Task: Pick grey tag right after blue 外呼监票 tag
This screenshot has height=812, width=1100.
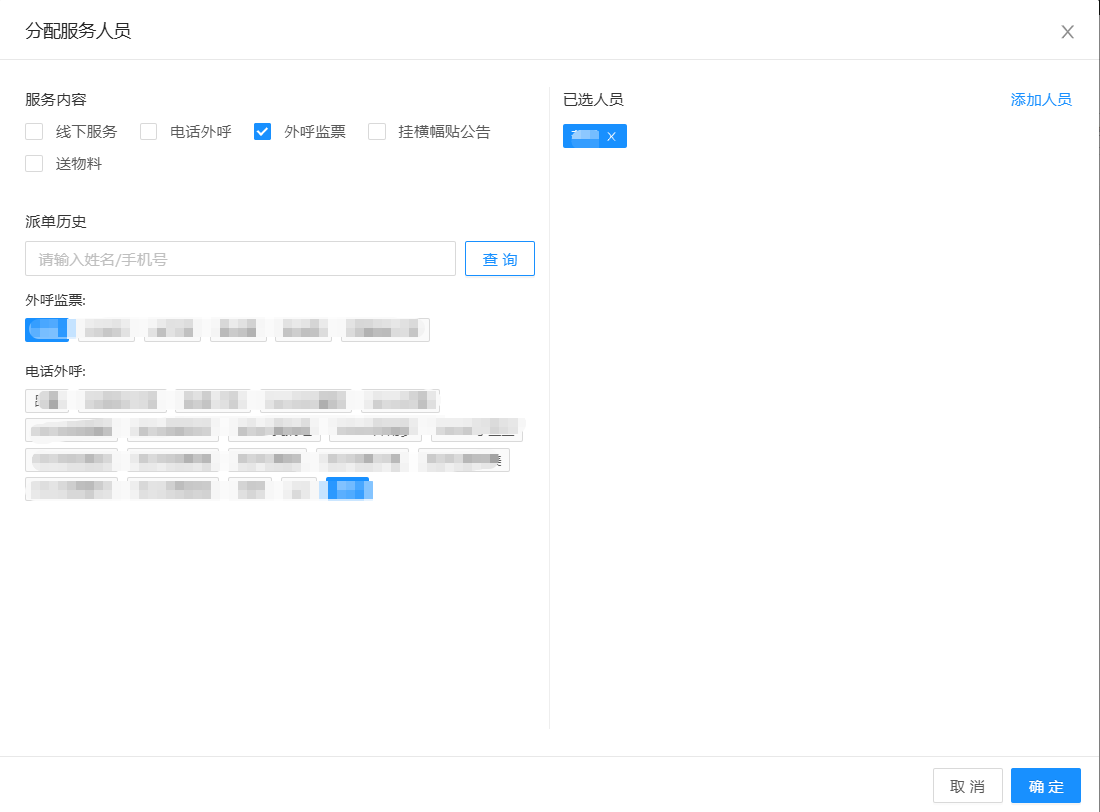Action: pyautogui.click(x=106, y=329)
